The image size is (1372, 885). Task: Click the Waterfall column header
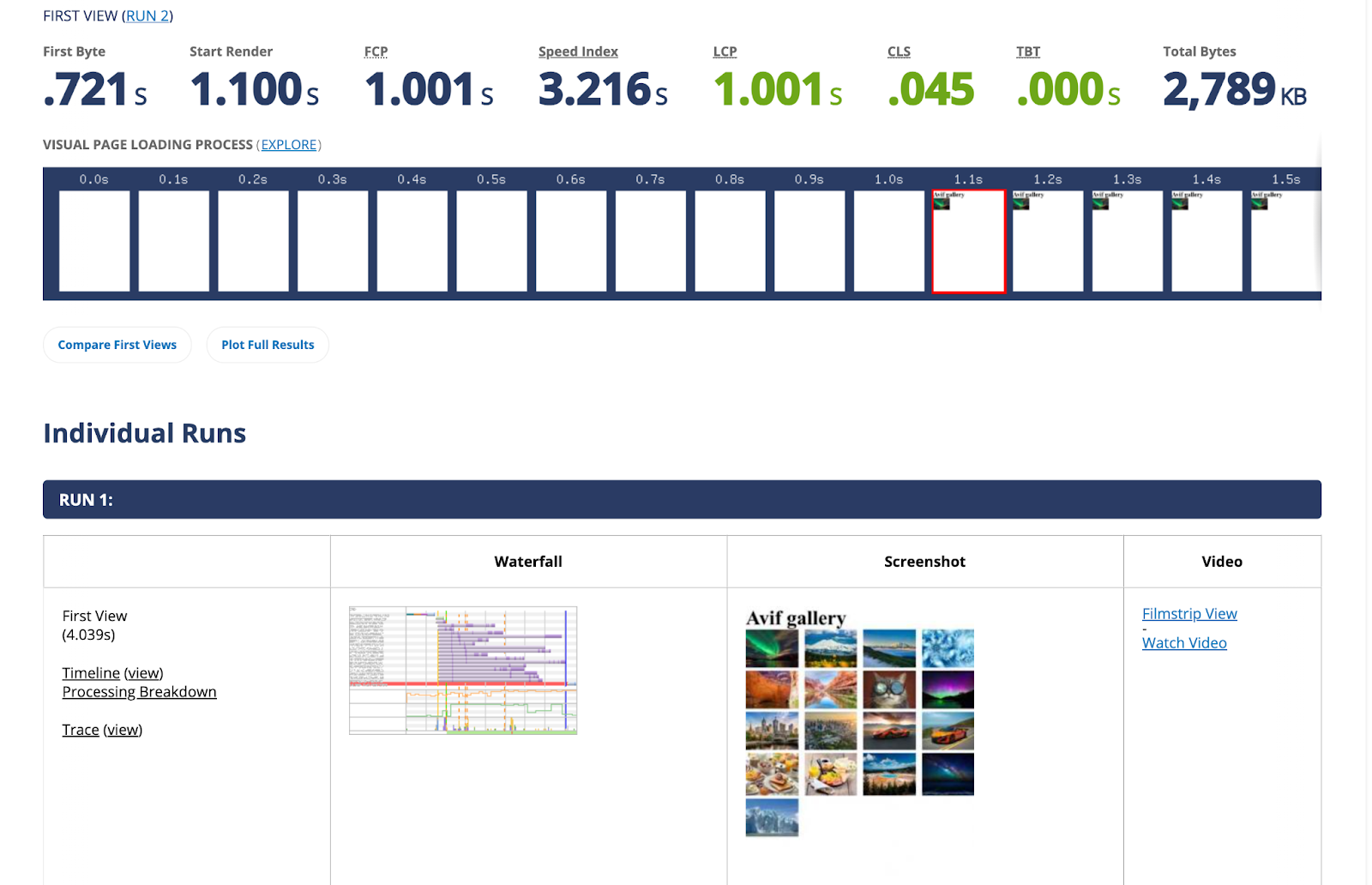point(528,562)
